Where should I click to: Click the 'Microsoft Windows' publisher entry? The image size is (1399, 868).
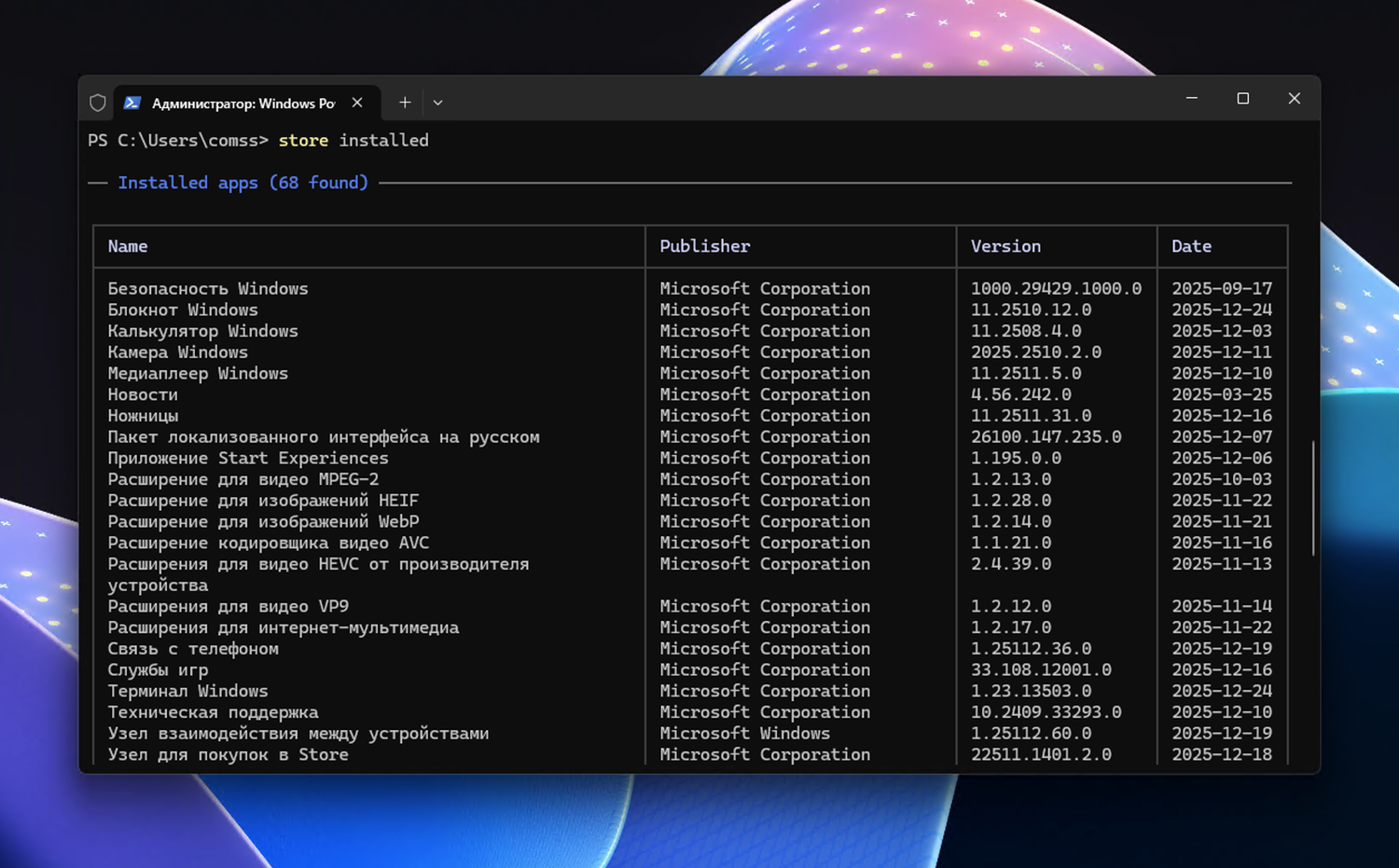(x=744, y=734)
